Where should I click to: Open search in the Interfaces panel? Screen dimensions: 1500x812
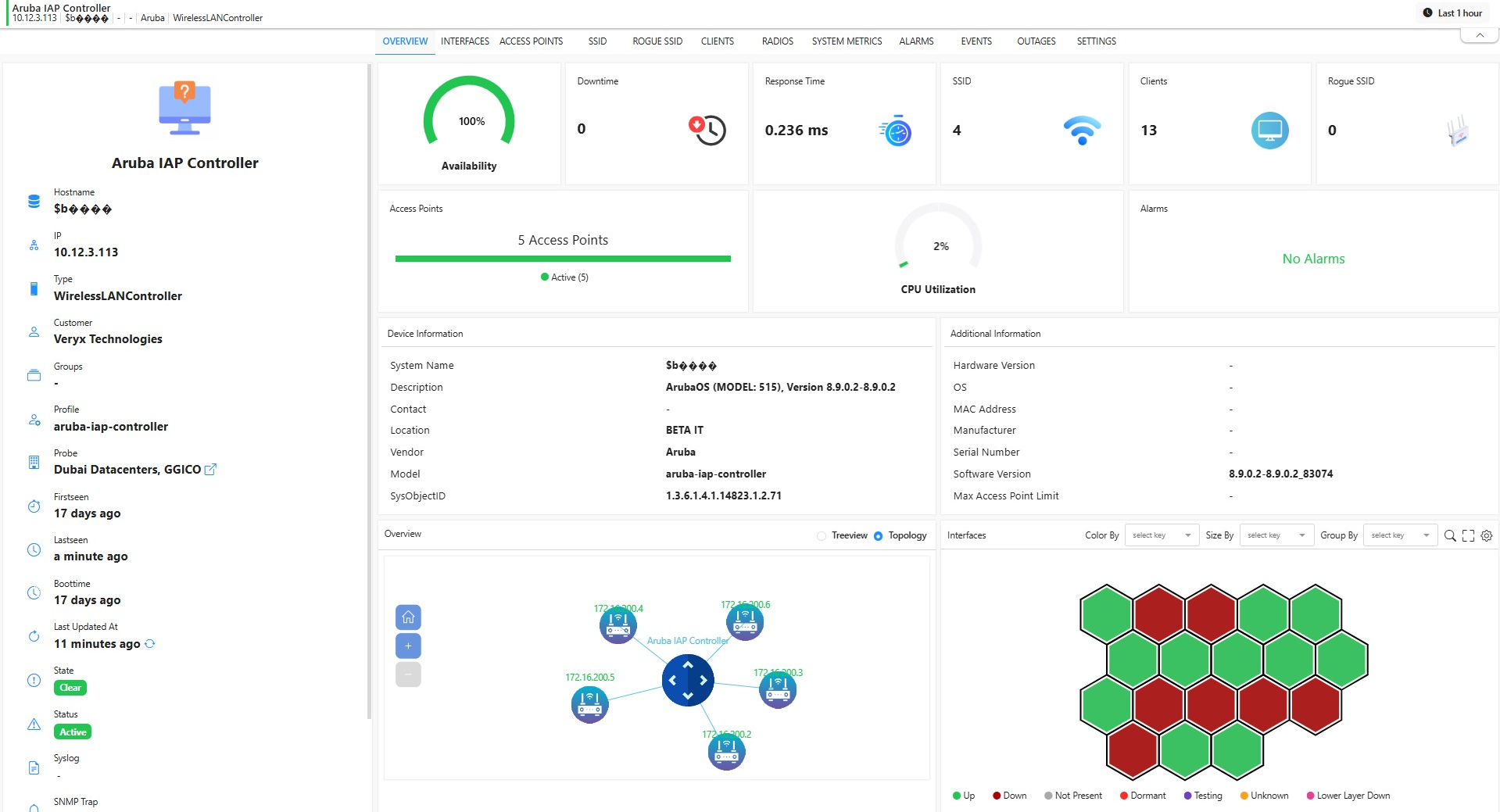(1449, 535)
